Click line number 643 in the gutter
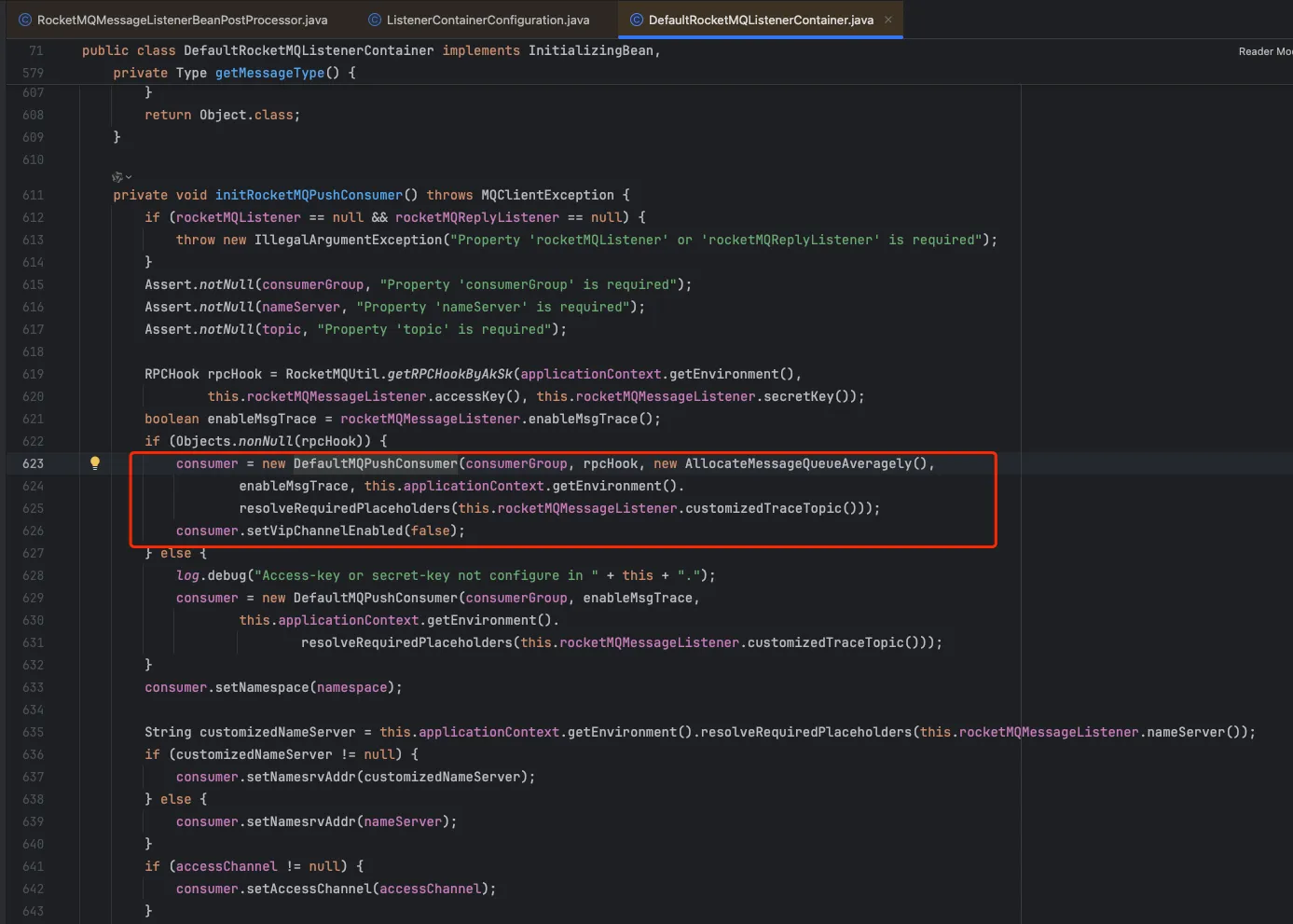The width and height of the screenshot is (1293, 924). [x=34, y=911]
